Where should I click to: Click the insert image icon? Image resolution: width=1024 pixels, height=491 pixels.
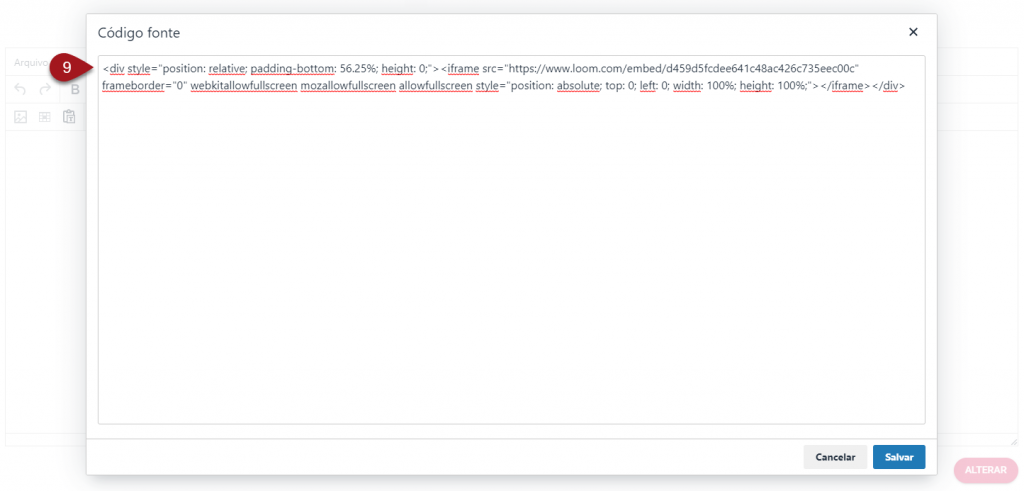click(x=21, y=117)
